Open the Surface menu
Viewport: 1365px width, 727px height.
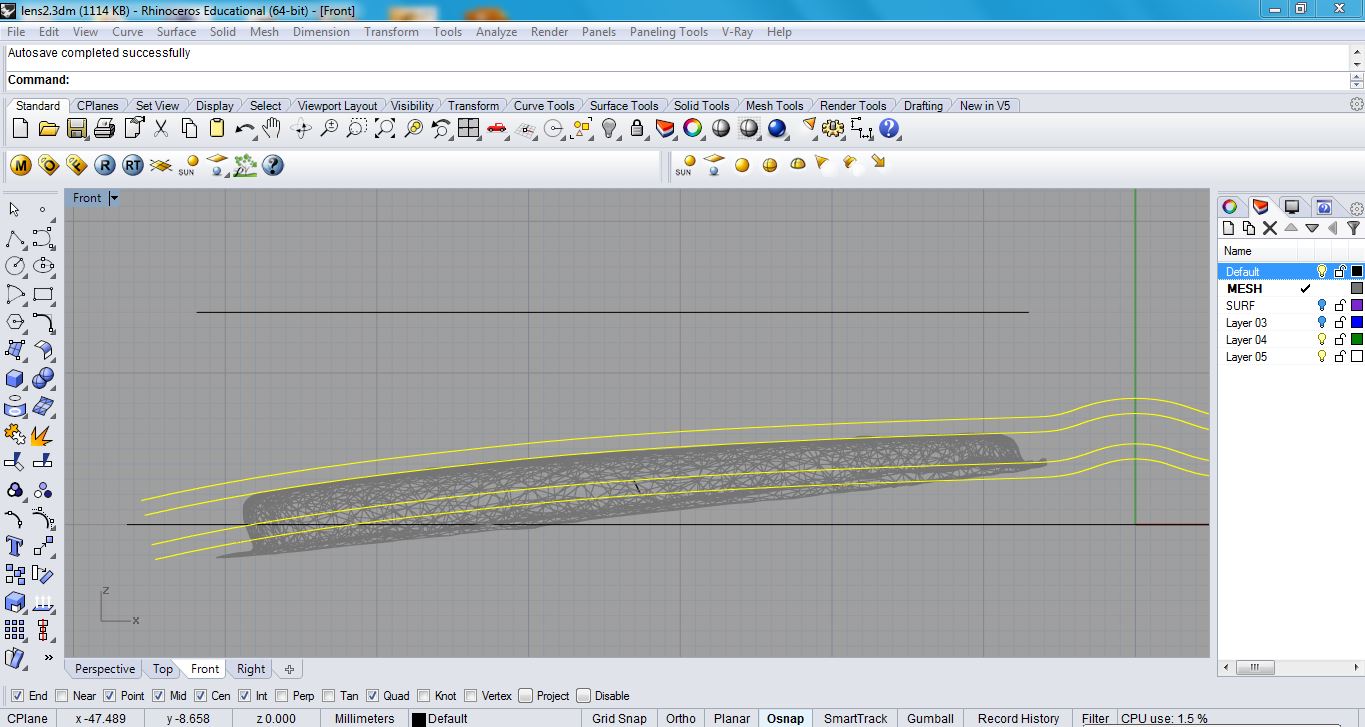tap(176, 32)
